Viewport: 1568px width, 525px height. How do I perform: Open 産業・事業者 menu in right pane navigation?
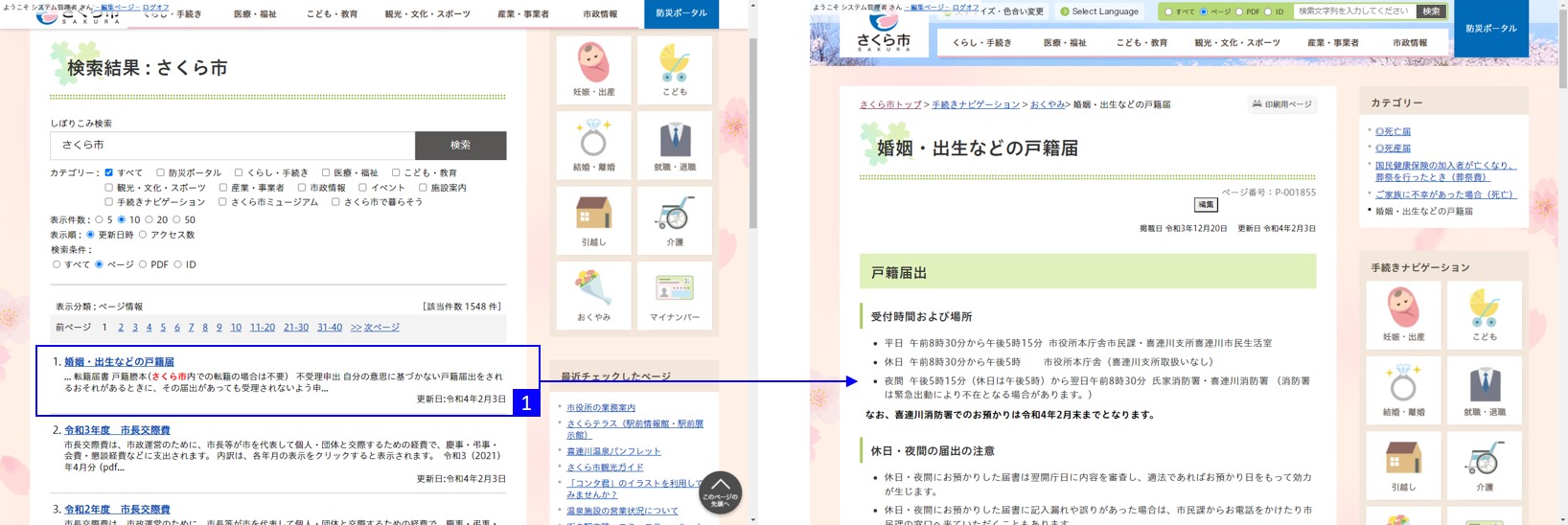pos(1333,43)
